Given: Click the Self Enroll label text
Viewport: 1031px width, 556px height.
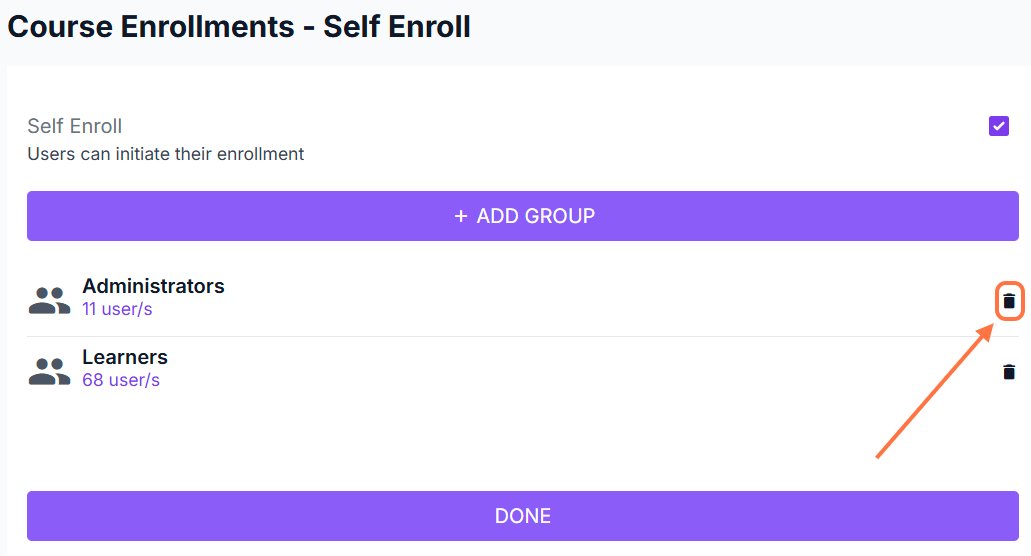Looking at the screenshot, I should tap(75, 126).
